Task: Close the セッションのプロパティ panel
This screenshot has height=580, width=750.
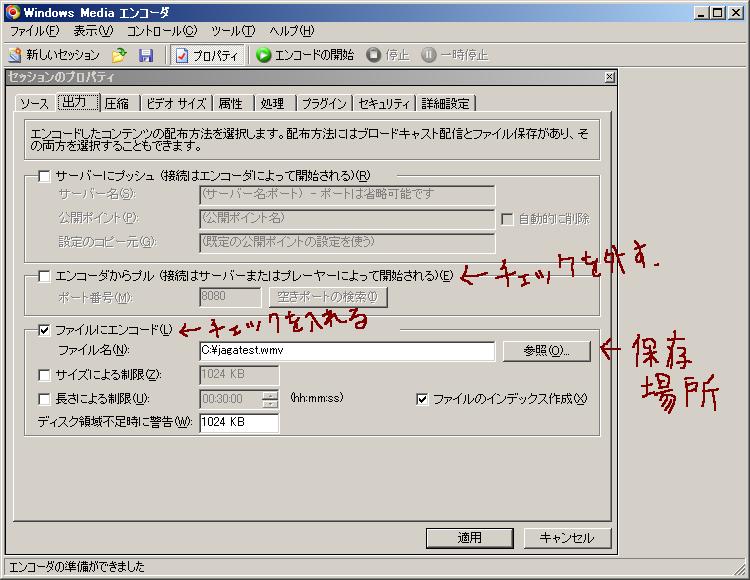Action: pyautogui.click(x=609, y=77)
